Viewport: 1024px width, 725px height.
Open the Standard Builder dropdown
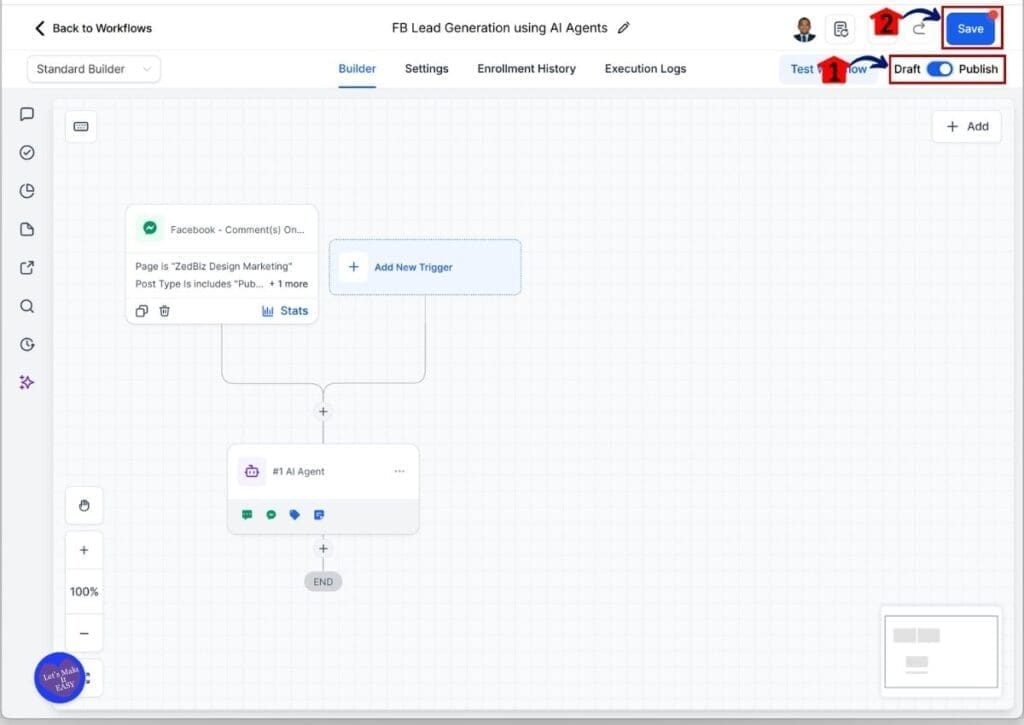[93, 69]
